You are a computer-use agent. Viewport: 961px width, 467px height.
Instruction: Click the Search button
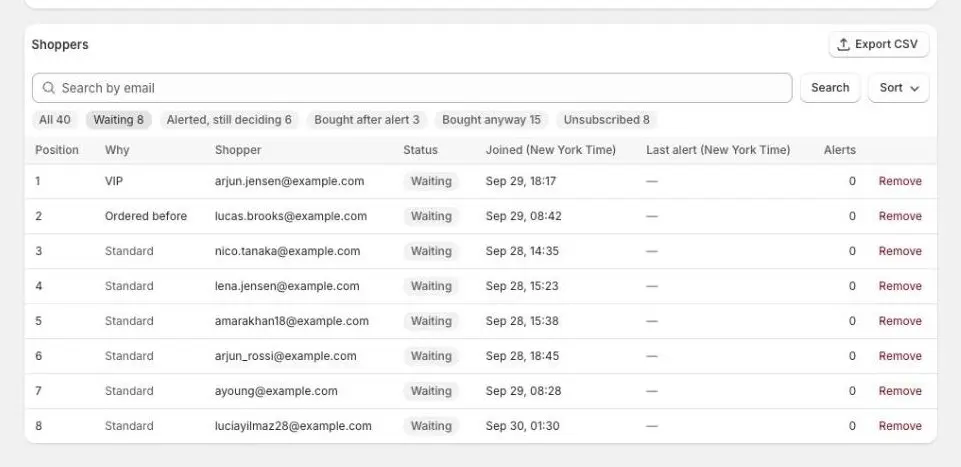[x=830, y=88]
